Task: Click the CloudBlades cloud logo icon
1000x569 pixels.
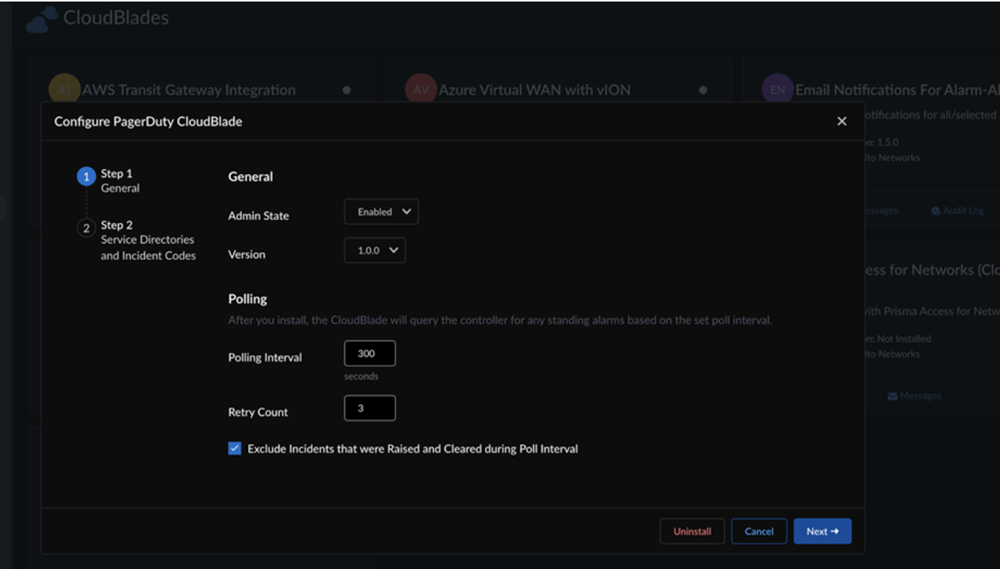Action: (x=42, y=19)
